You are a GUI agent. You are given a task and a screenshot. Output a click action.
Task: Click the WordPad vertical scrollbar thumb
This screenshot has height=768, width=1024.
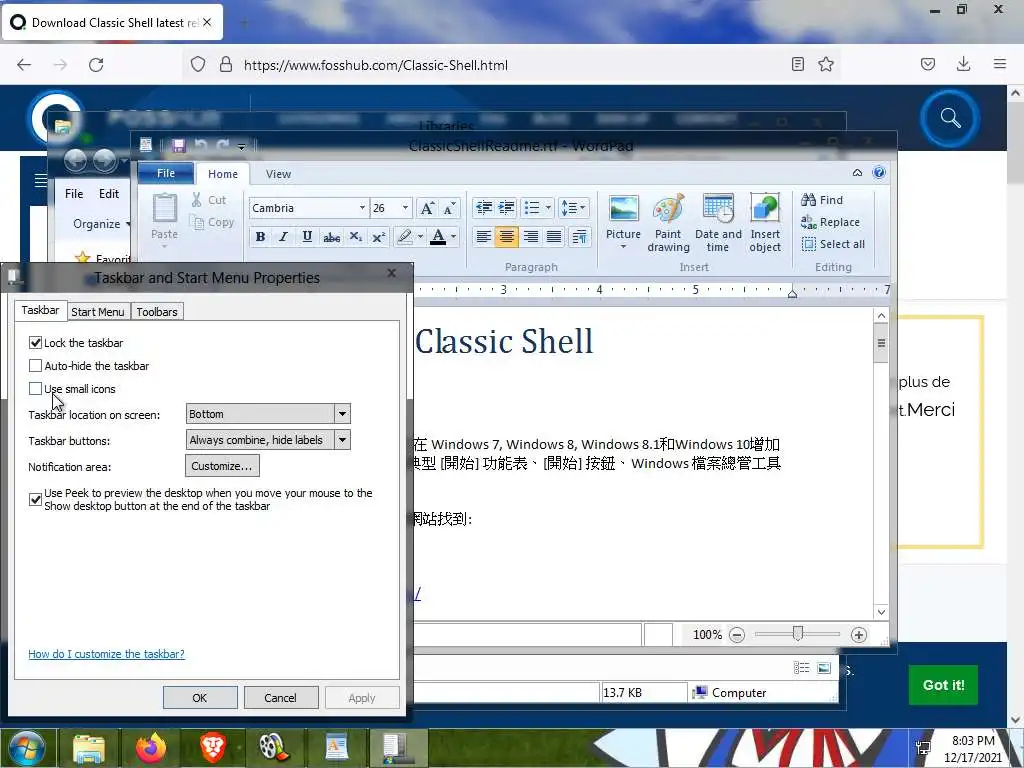(881, 344)
